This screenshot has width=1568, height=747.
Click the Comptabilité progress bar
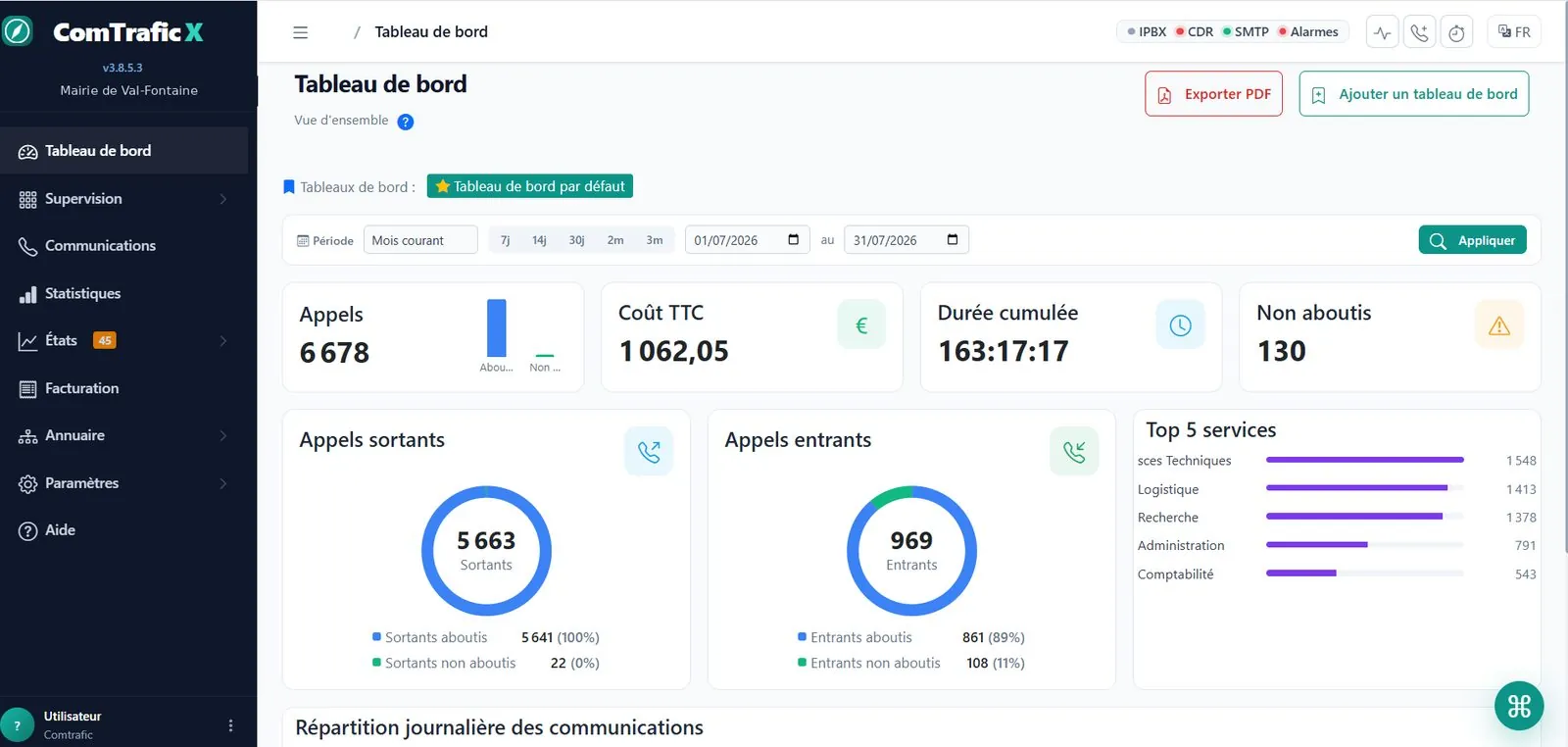1364,573
